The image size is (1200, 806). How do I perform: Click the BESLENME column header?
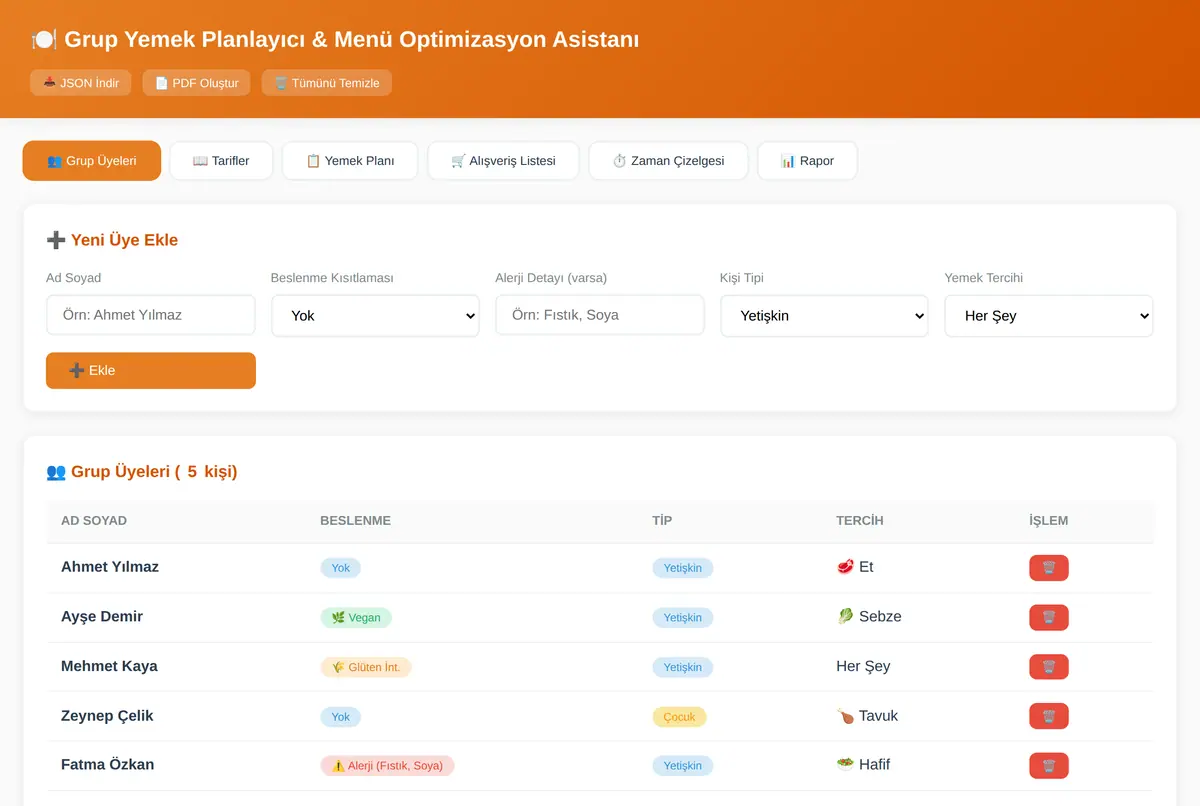tap(355, 521)
